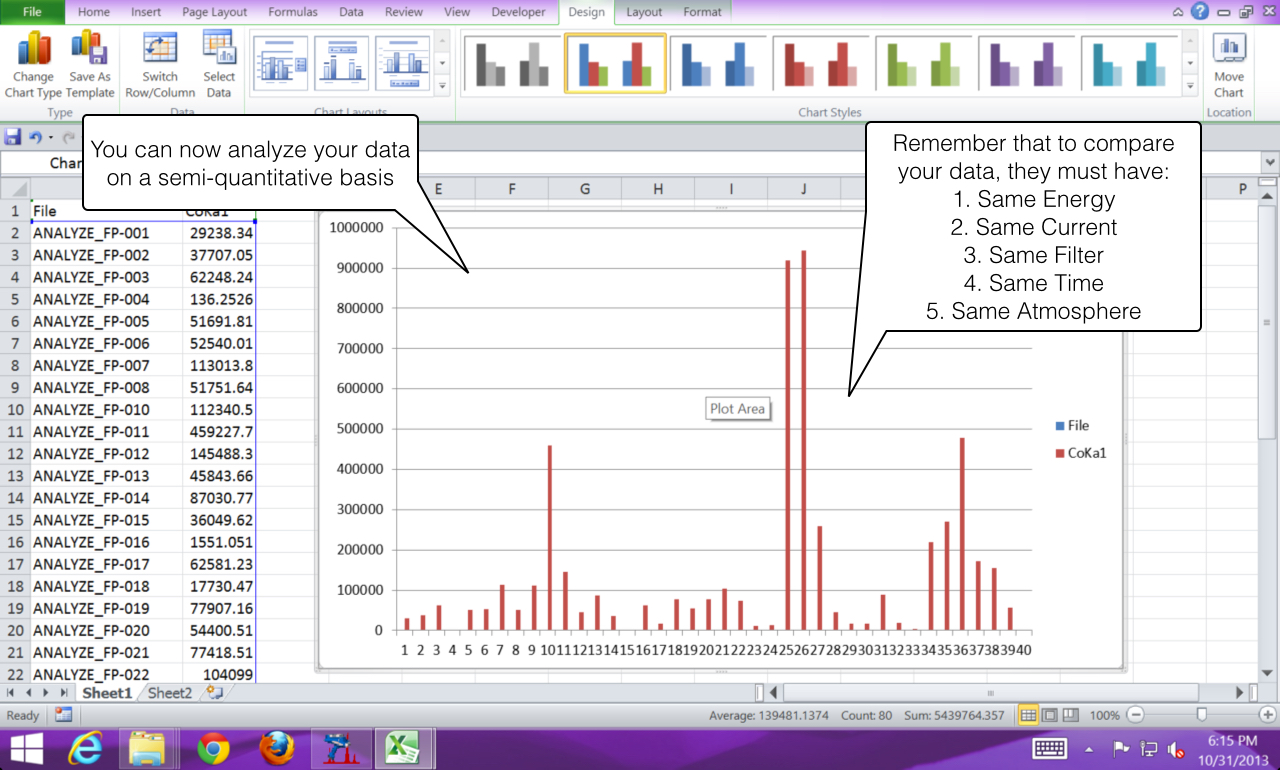The height and width of the screenshot is (770, 1280).
Task: Open the File menu button
Action: click(x=32, y=12)
